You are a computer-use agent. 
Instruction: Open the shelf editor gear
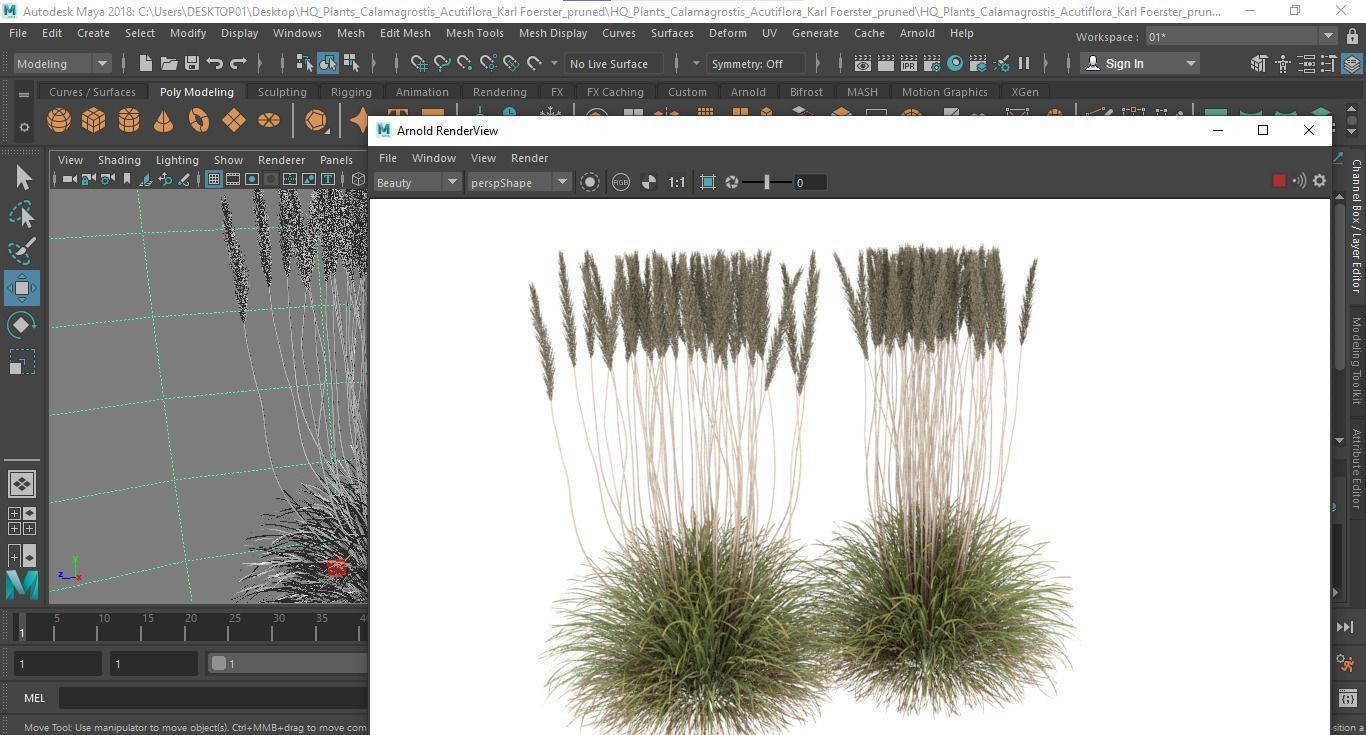[x=24, y=127]
